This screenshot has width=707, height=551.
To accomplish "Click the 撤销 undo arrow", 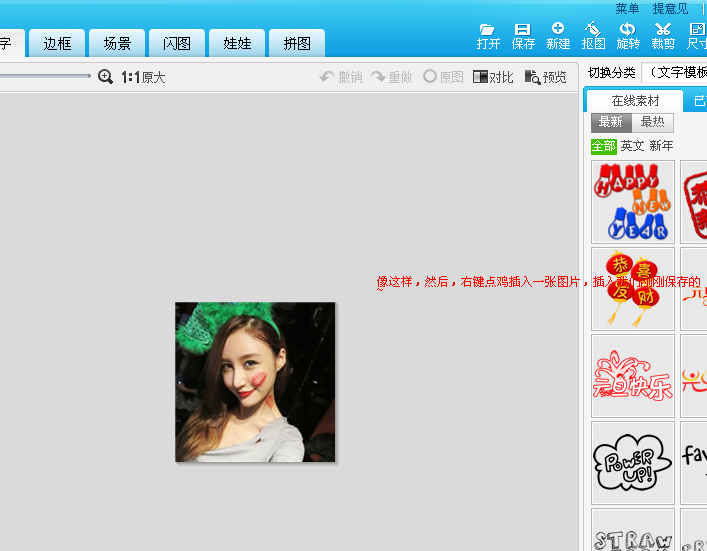I will point(341,77).
